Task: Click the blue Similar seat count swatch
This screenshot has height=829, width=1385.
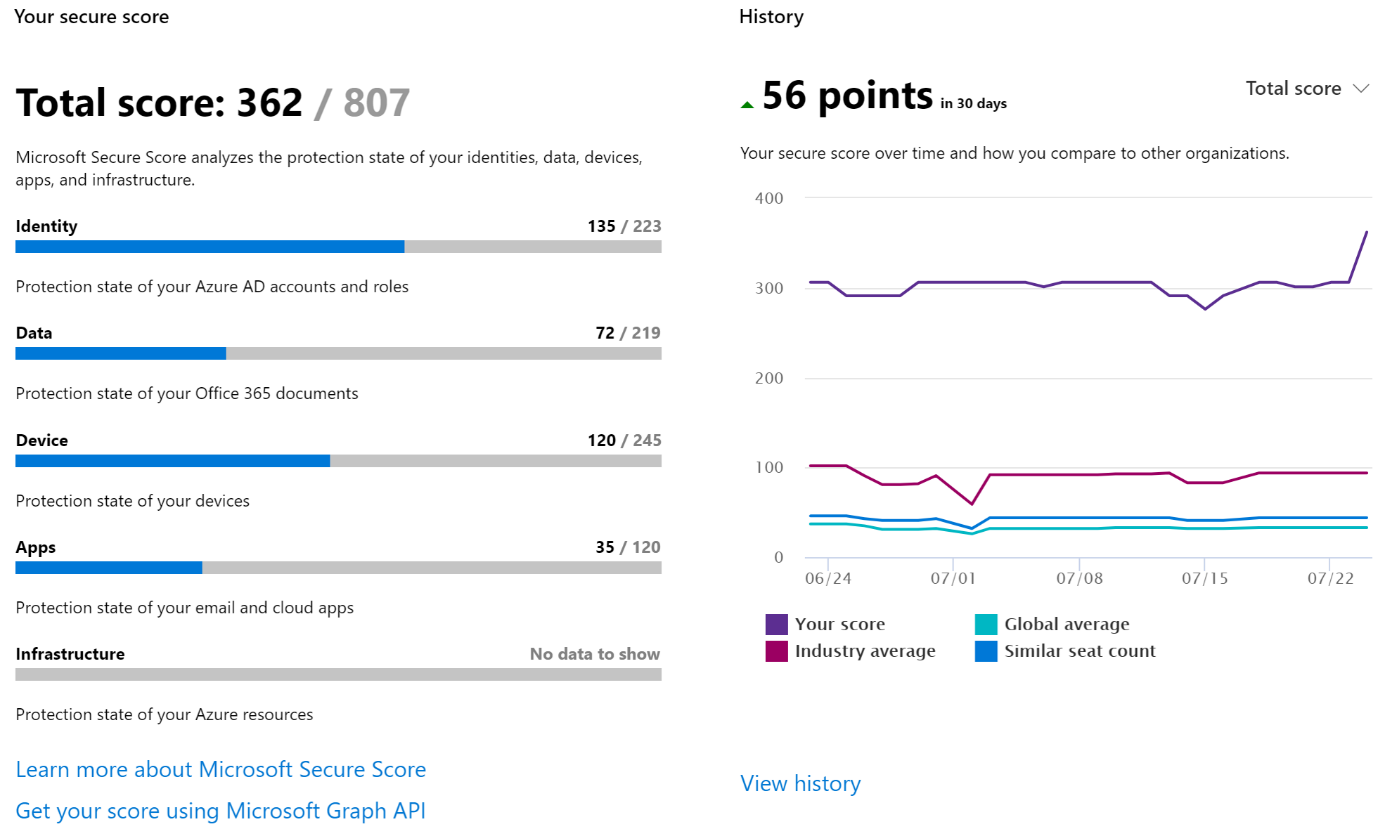Action: (986, 651)
